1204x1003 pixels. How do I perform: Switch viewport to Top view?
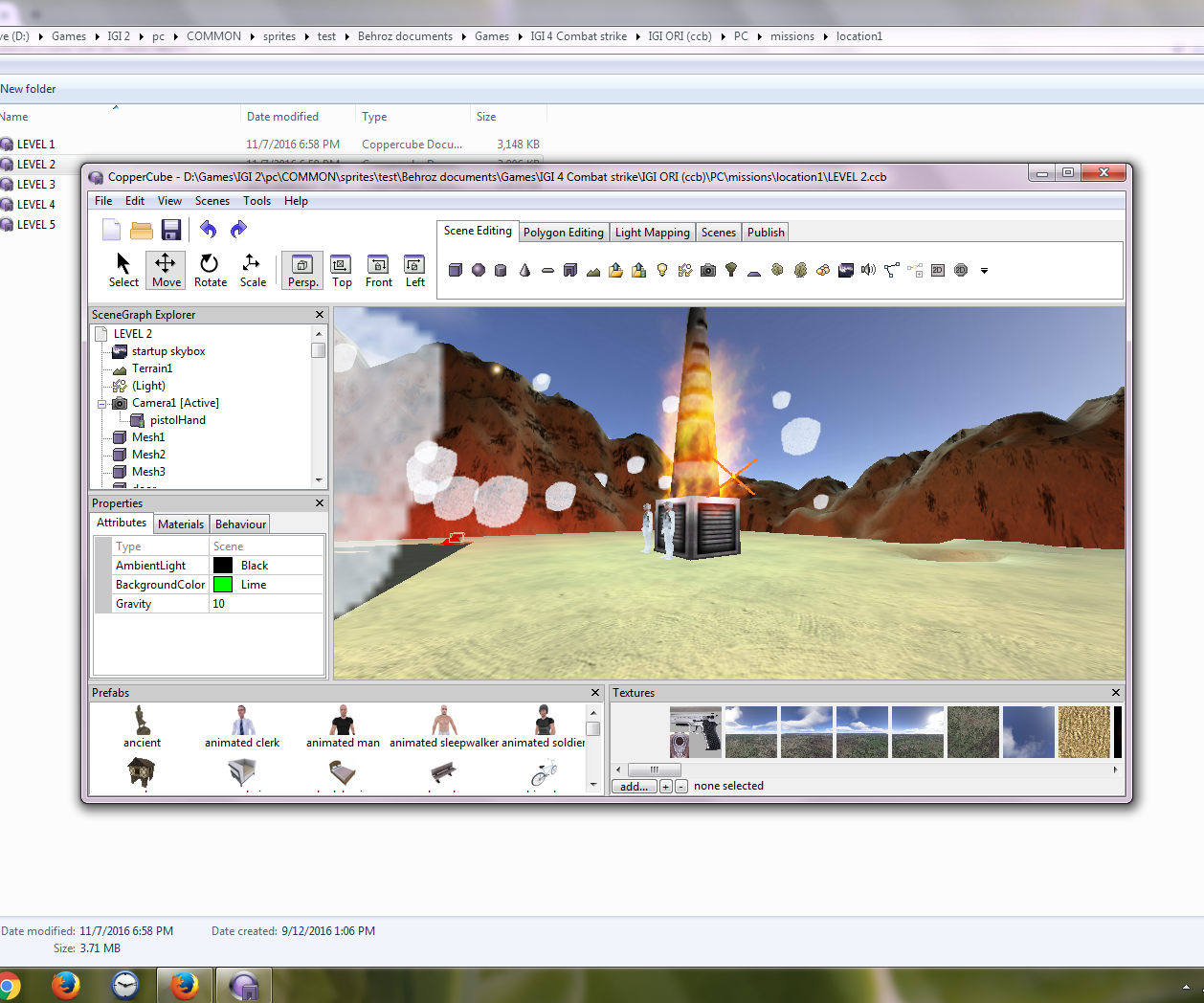341,270
